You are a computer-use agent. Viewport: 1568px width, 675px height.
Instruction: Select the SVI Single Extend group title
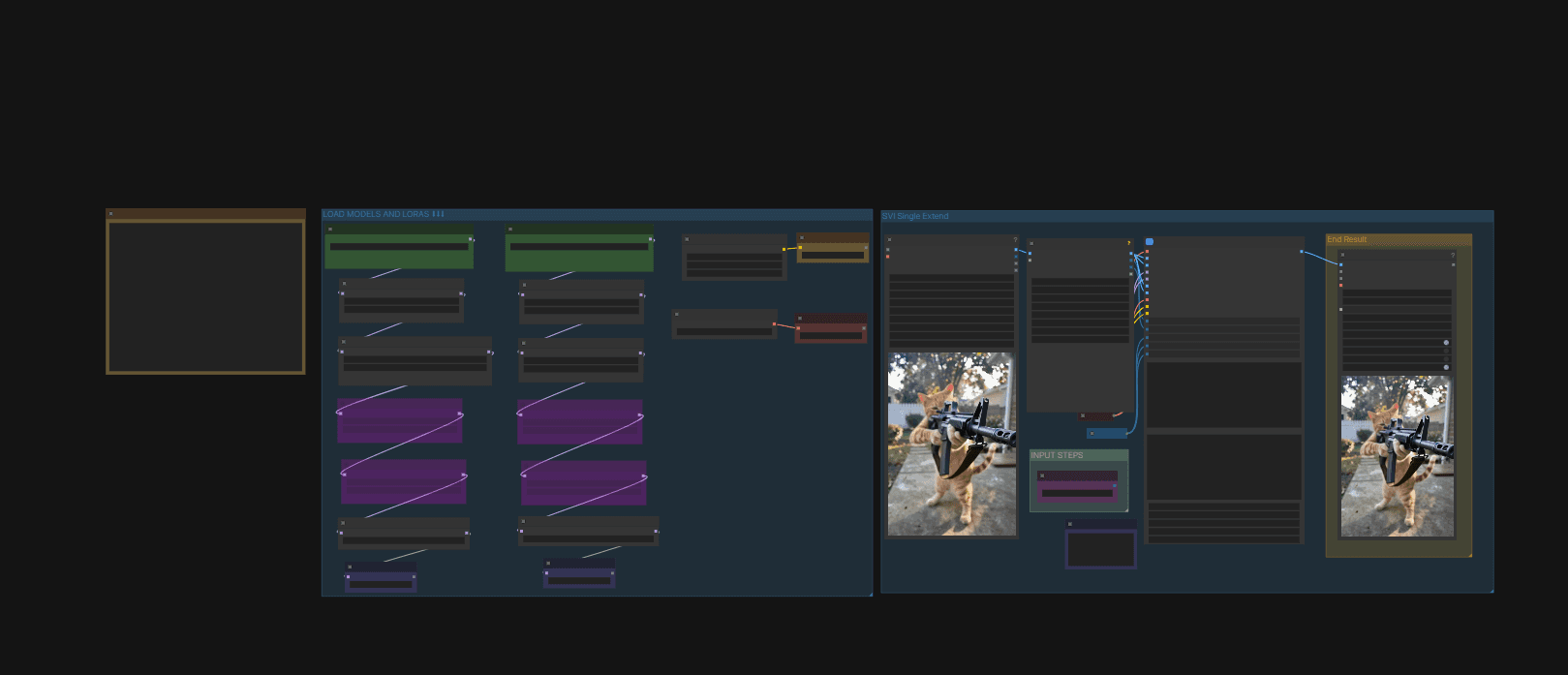[915, 216]
